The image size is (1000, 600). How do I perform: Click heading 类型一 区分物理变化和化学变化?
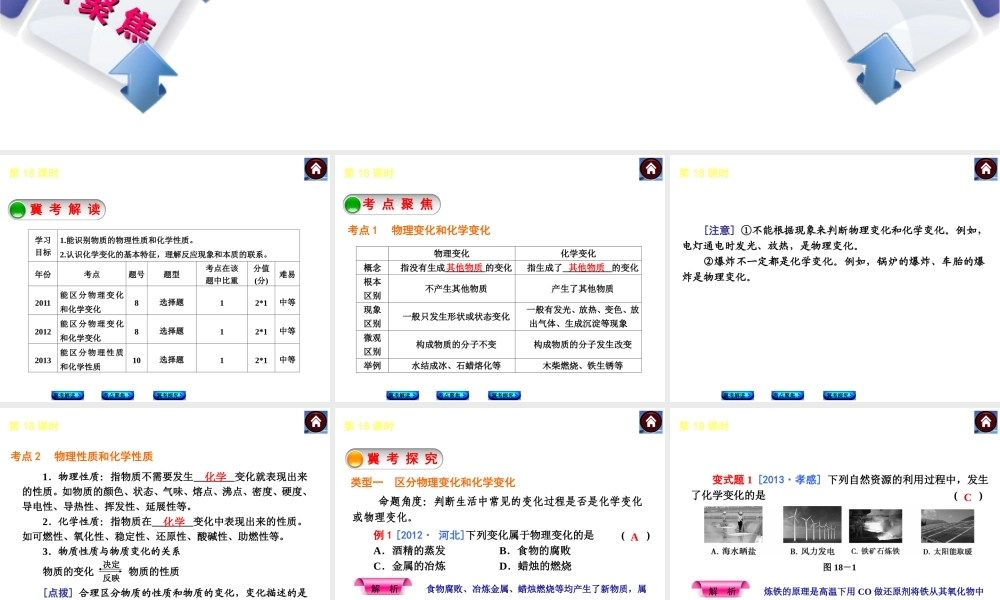433,482
